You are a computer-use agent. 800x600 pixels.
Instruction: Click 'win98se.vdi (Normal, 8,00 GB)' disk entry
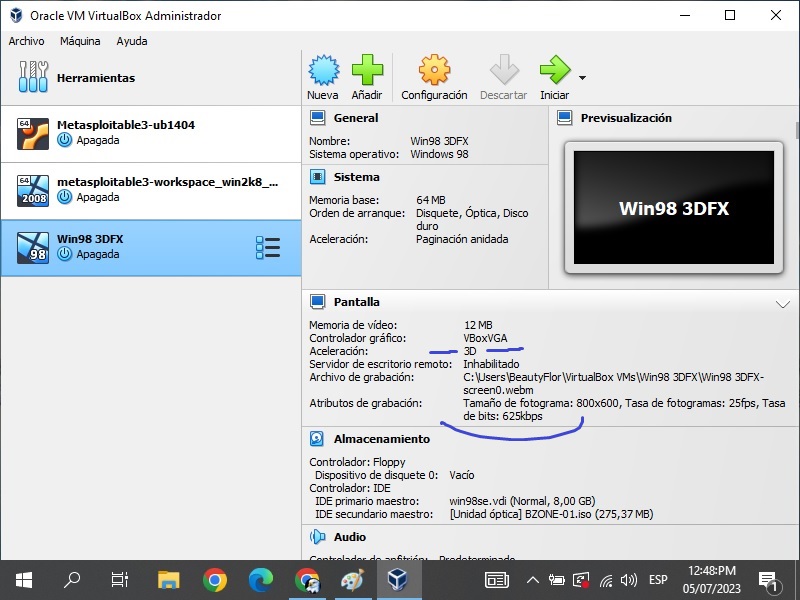(522, 501)
